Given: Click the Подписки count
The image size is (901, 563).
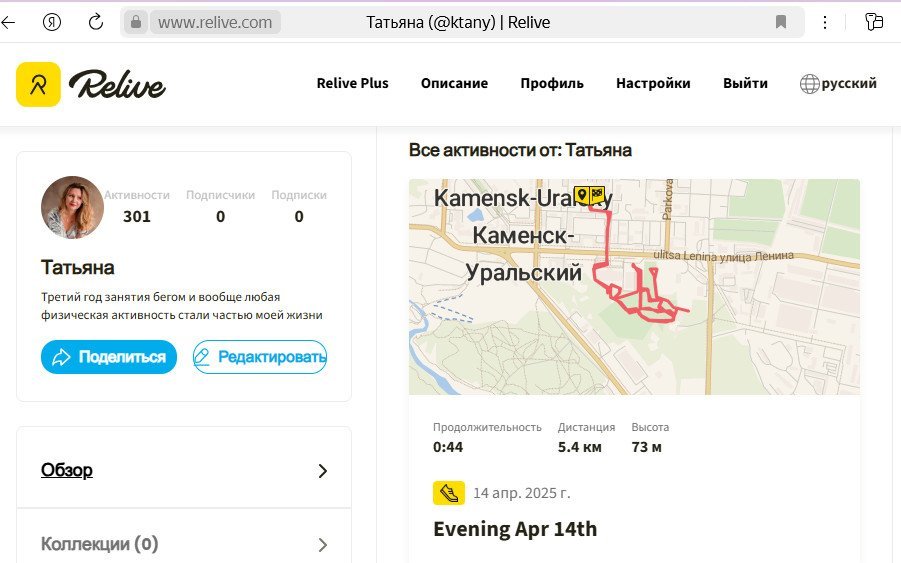Looking at the screenshot, I should pos(299,217).
